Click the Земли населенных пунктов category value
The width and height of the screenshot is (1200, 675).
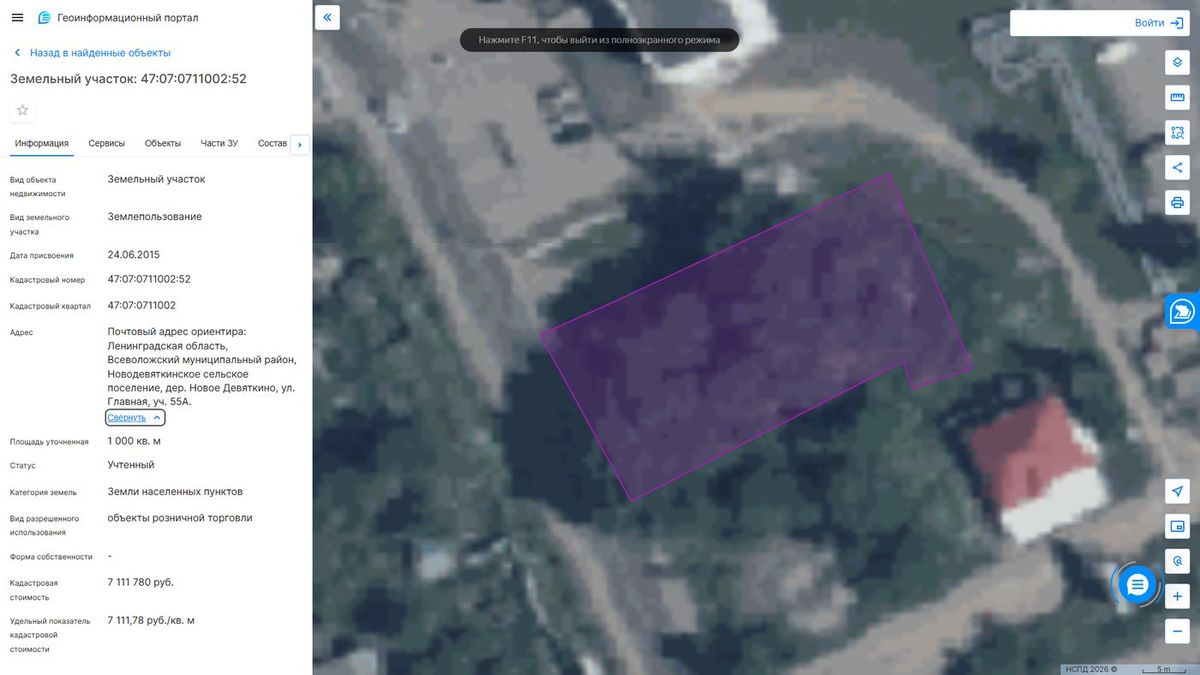tap(175, 492)
